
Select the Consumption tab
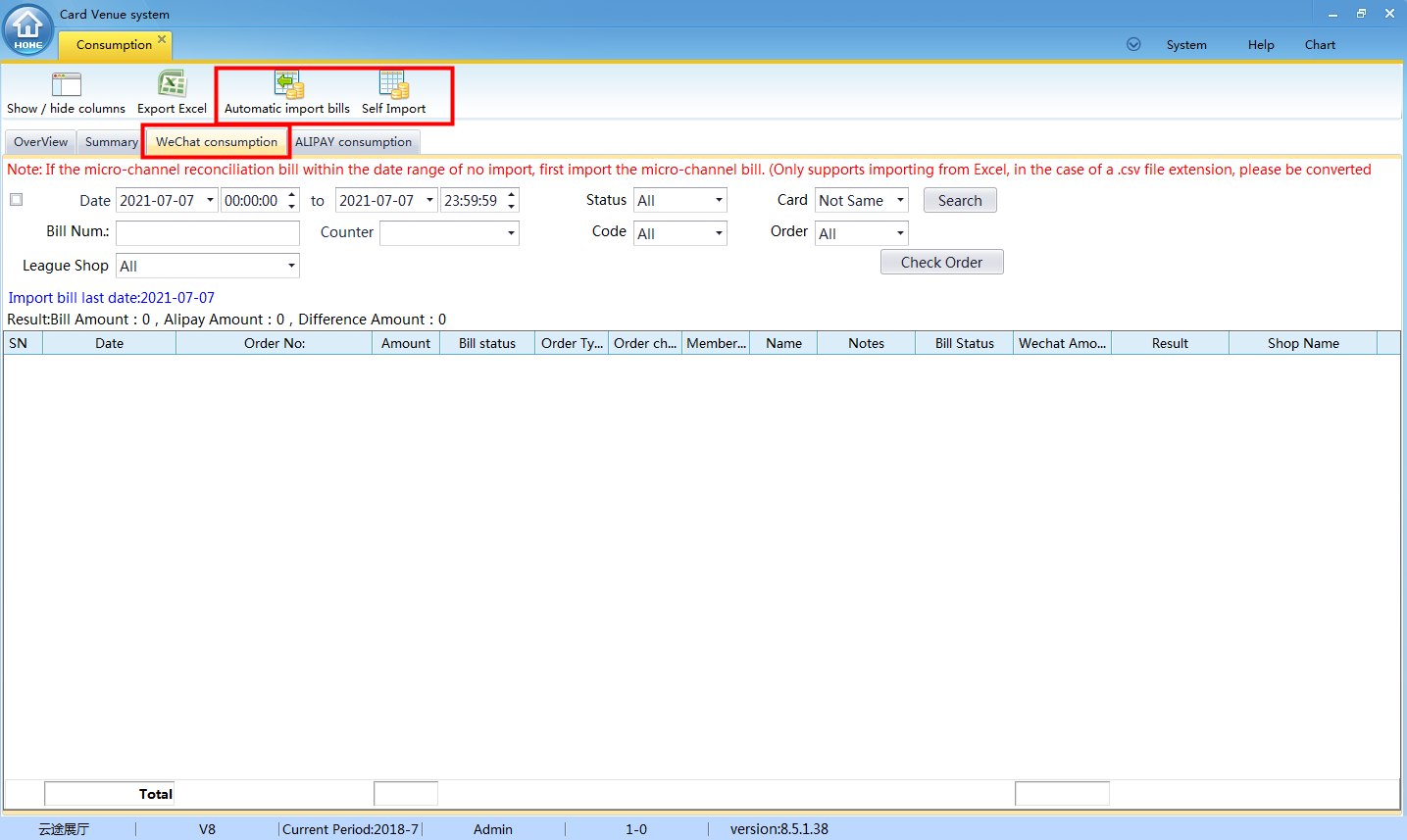[114, 45]
